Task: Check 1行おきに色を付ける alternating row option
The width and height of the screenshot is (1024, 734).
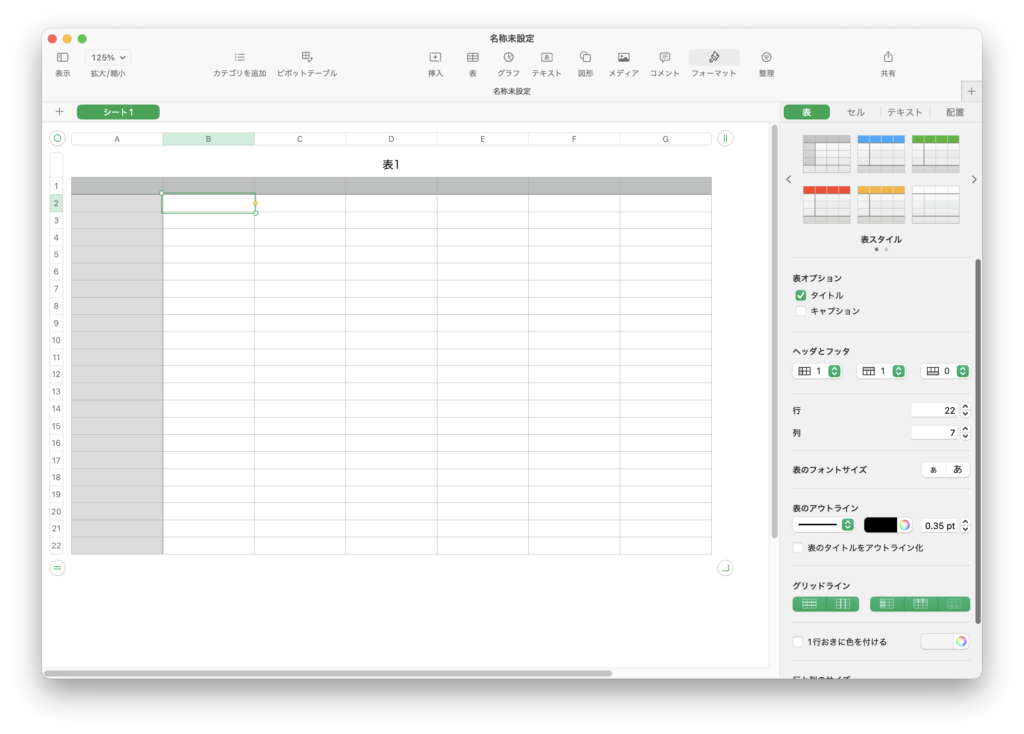Action: pyautogui.click(x=798, y=641)
